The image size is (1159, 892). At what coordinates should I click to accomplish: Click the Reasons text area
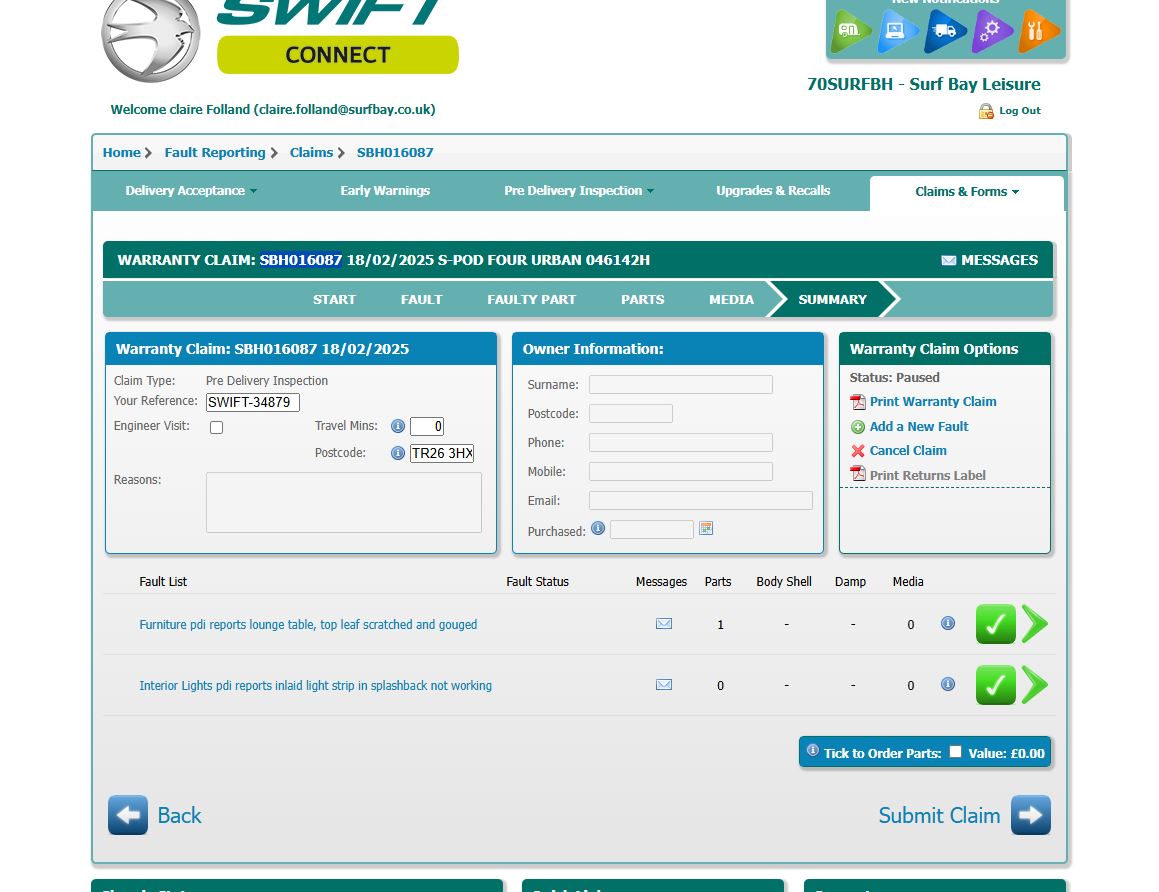tap(344, 503)
